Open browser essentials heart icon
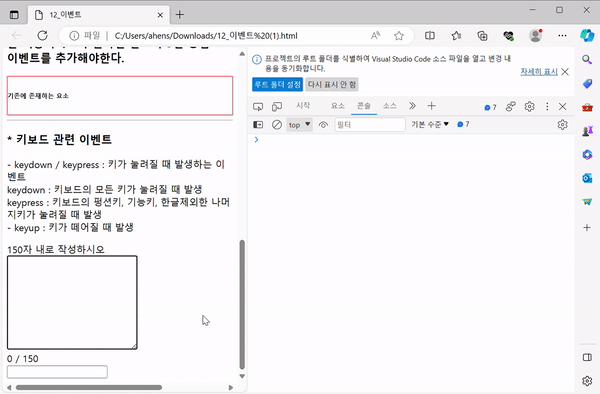The height and width of the screenshot is (394, 600). click(509, 36)
